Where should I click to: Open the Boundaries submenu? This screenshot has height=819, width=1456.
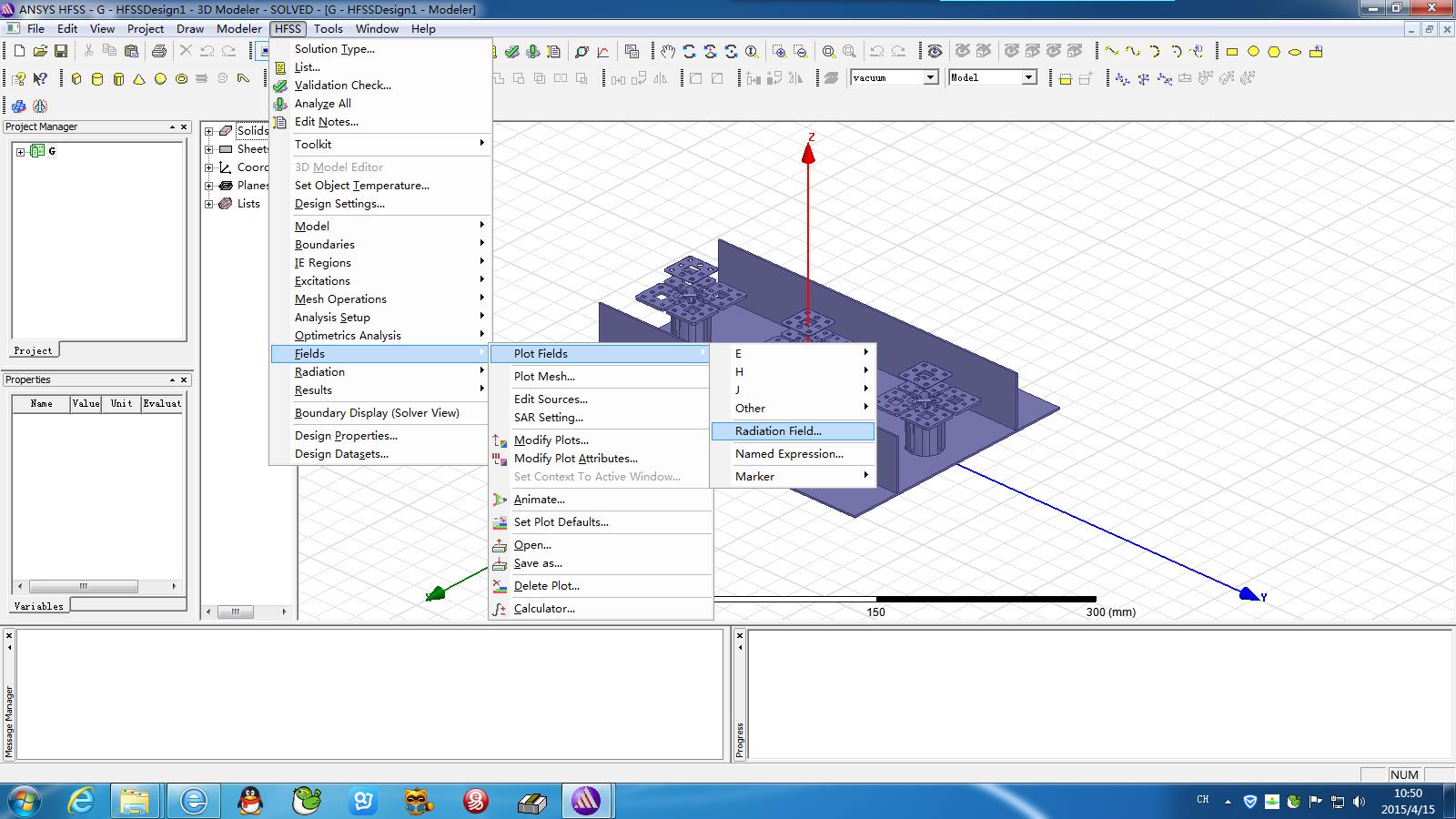pyautogui.click(x=380, y=244)
